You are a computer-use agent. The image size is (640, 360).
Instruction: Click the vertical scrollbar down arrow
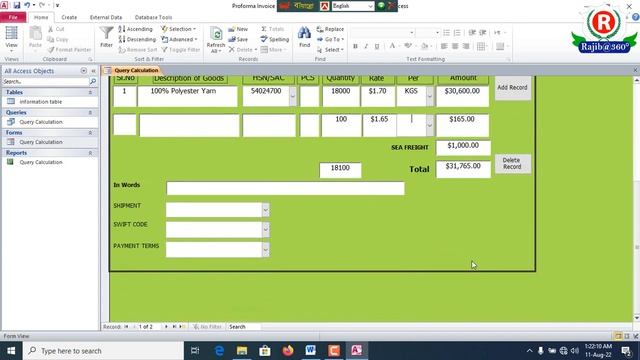pyautogui.click(x=636, y=318)
